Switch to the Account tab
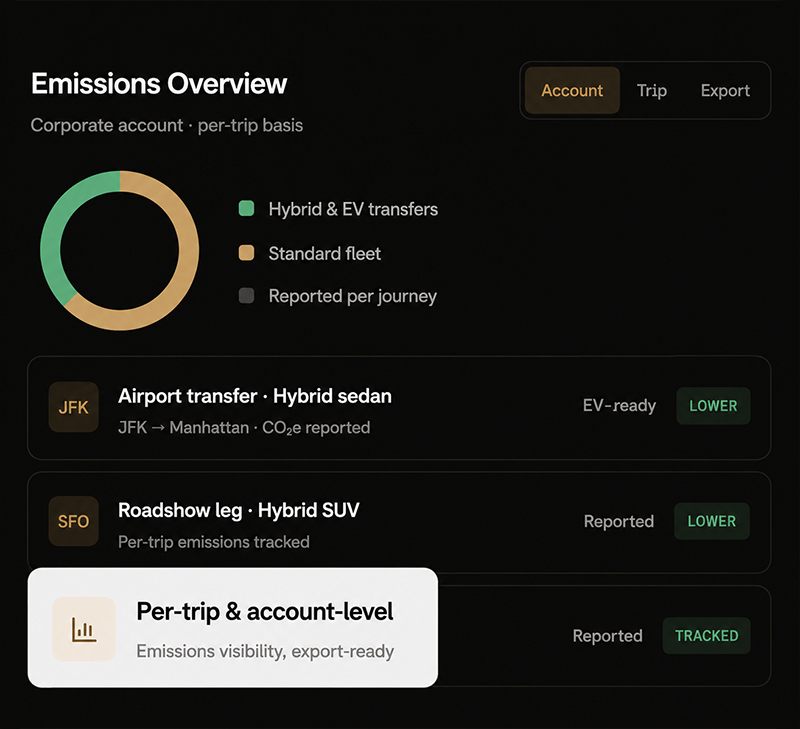Screen dimensions: 800x729 [x=572, y=90]
